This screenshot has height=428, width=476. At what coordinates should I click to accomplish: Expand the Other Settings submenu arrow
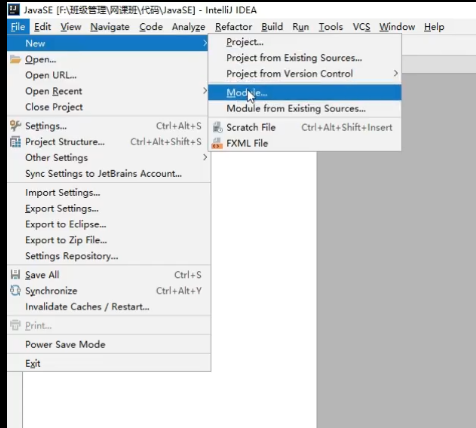point(205,157)
